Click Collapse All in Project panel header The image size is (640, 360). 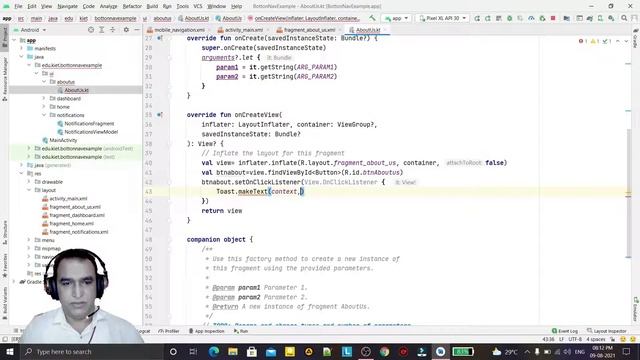(x=113, y=30)
